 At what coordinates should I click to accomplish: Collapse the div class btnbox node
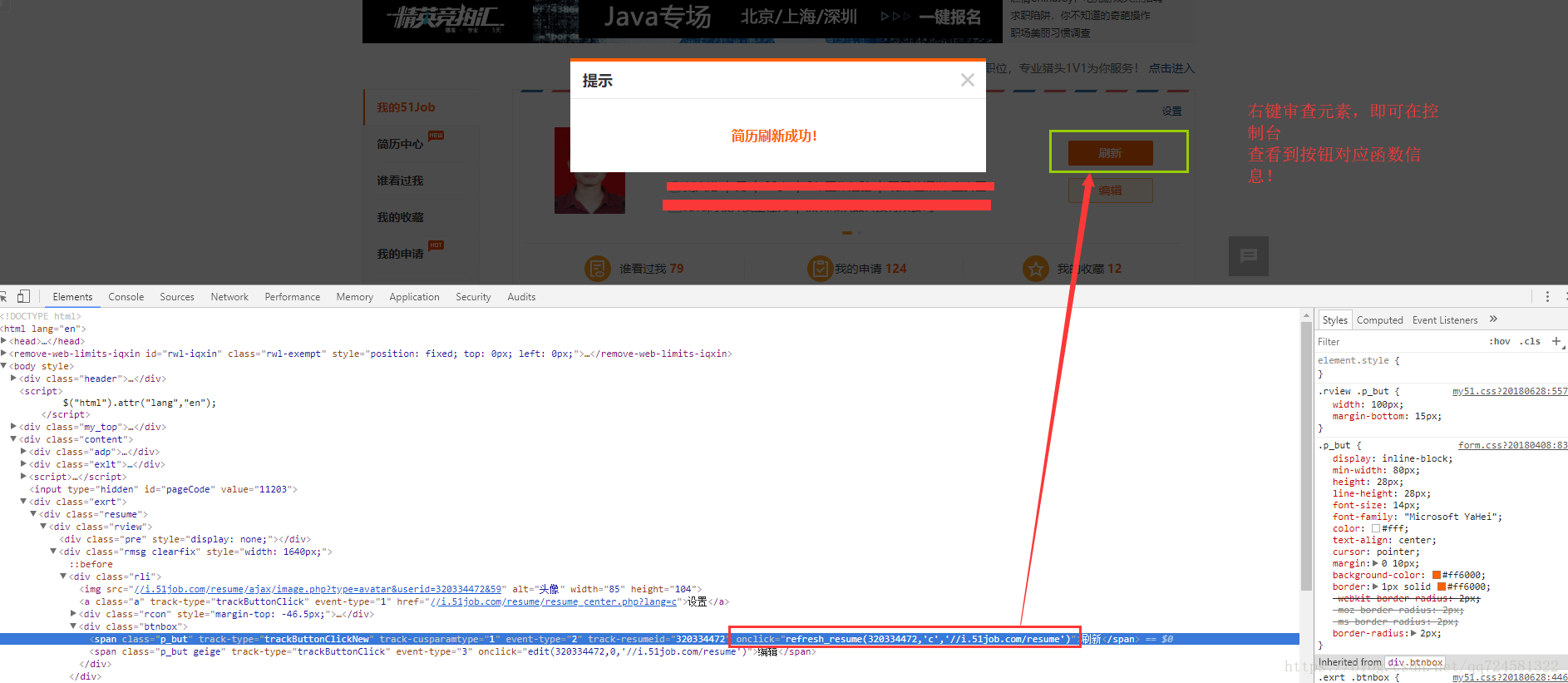[x=74, y=626]
